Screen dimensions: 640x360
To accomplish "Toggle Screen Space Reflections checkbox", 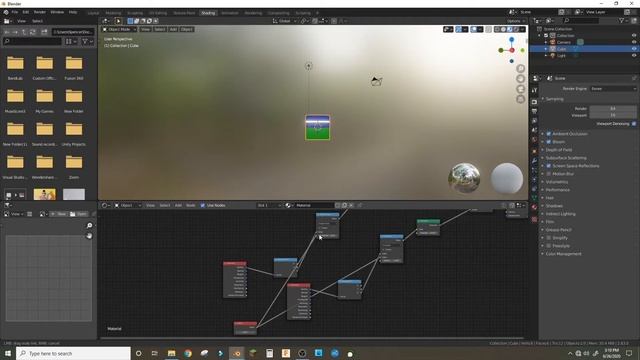I will [549, 166].
